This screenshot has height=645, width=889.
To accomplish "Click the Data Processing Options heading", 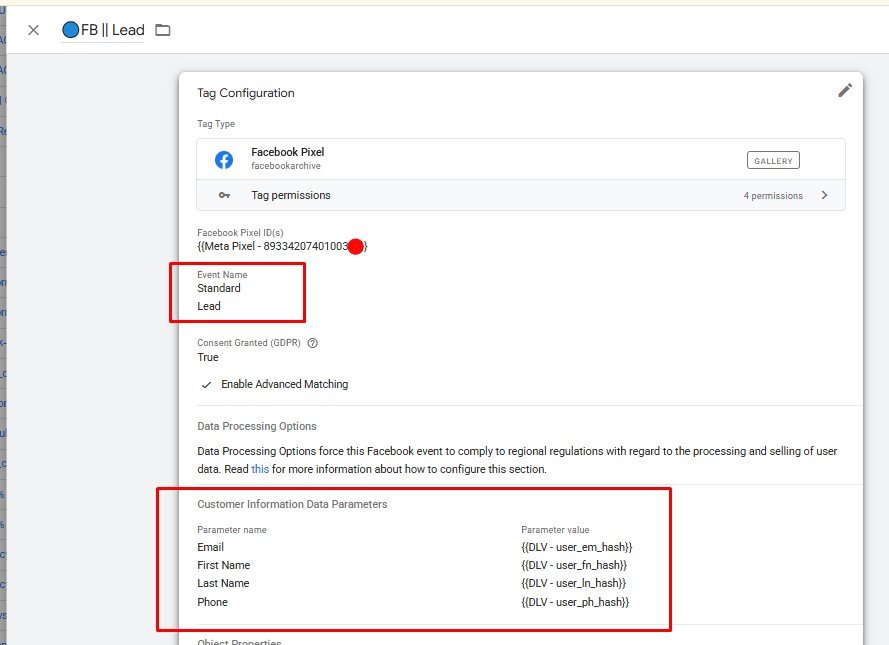I will [257, 426].
